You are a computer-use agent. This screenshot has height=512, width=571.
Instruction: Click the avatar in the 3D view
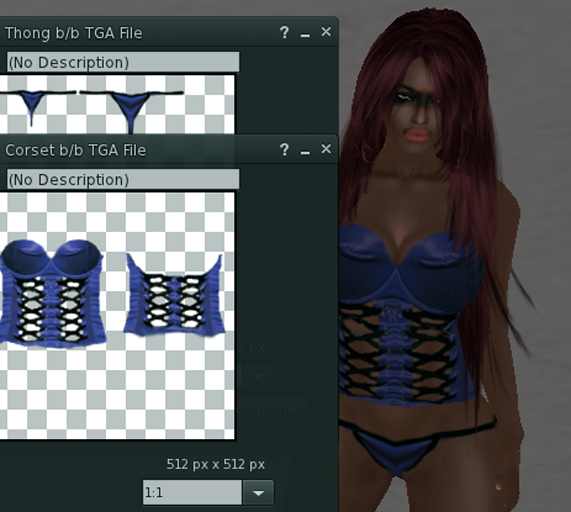432,260
